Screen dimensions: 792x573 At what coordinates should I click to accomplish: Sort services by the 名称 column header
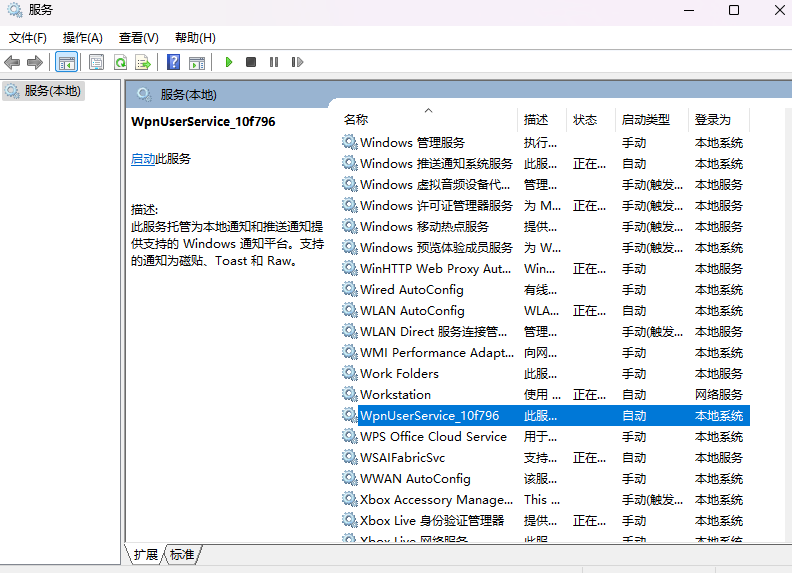pyautogui.click(x=356, y=119)
